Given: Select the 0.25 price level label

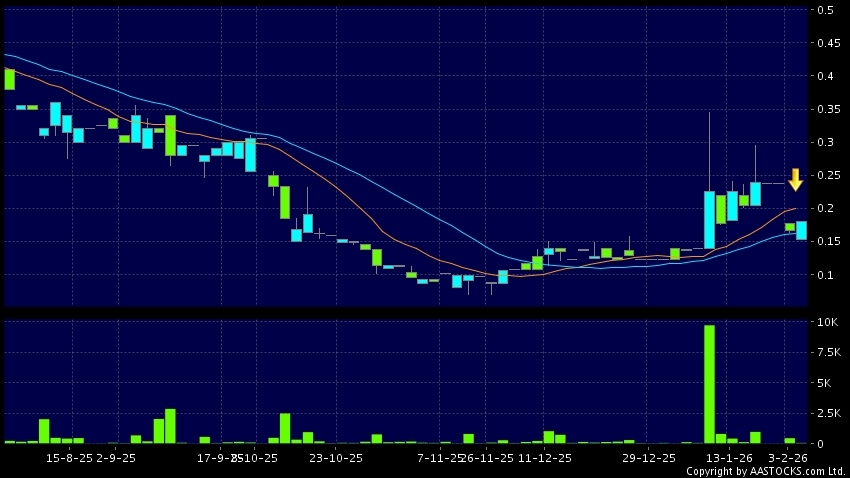Looking at the screenshot, I should click(x=826, y=176).
